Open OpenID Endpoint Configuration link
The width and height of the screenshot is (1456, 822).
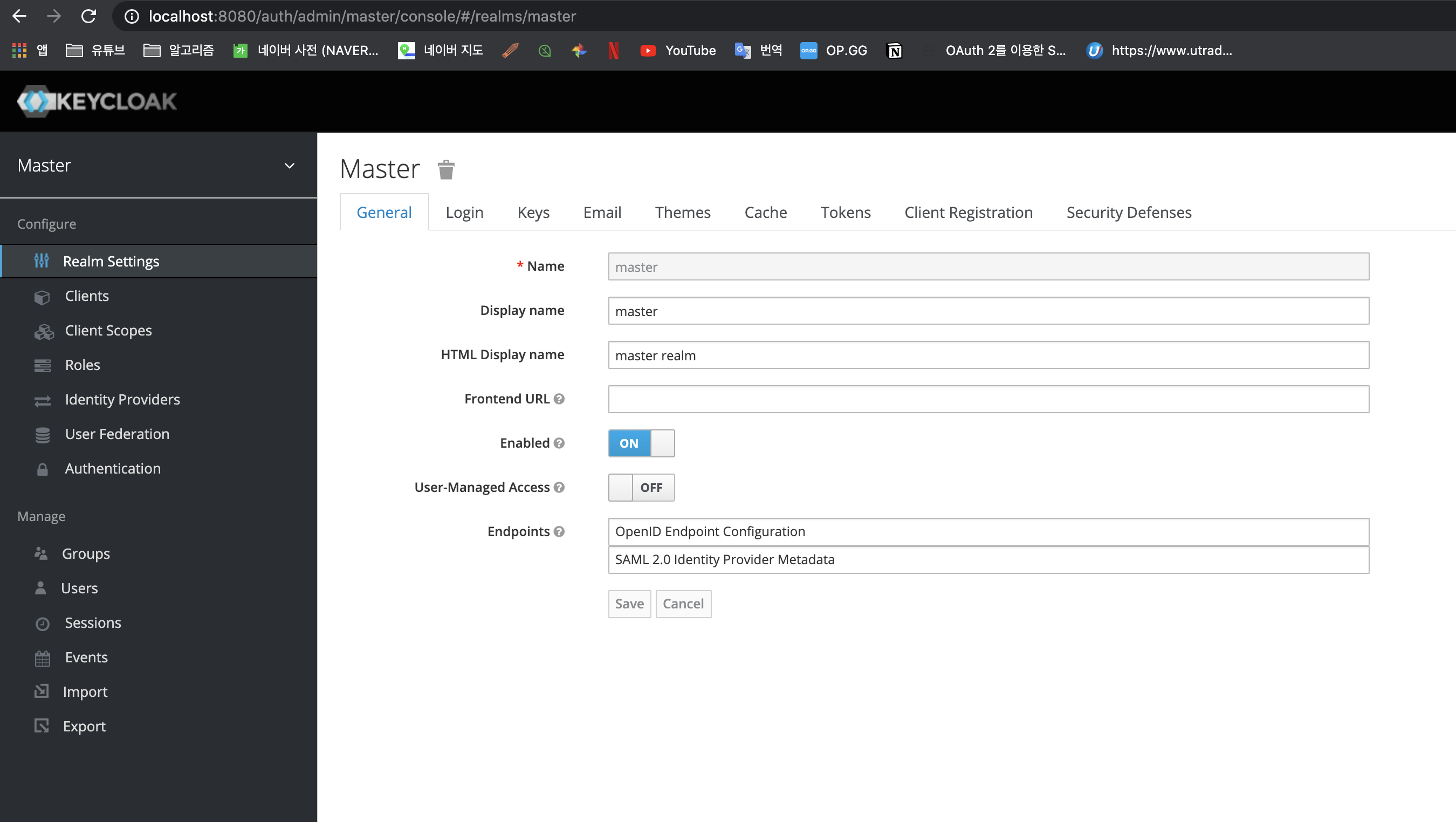point(710,532)
